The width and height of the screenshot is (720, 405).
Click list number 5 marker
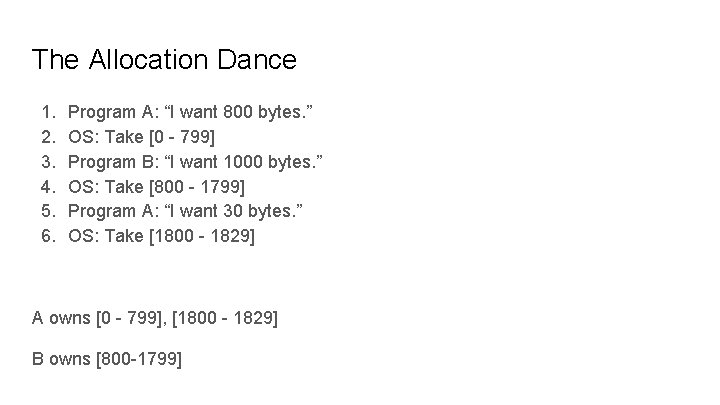[x=49, y=211]
